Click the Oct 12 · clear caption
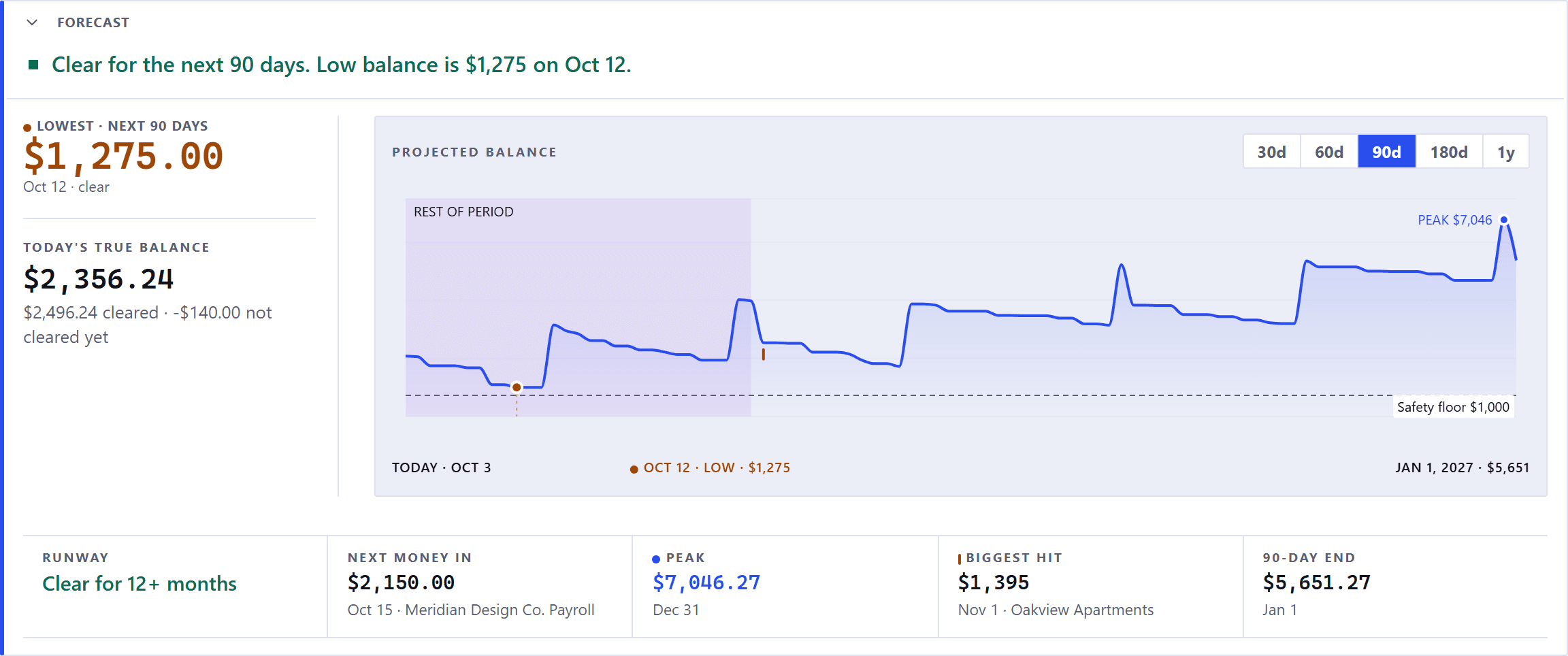This screenshot has width=1568, height=656. 66,186
